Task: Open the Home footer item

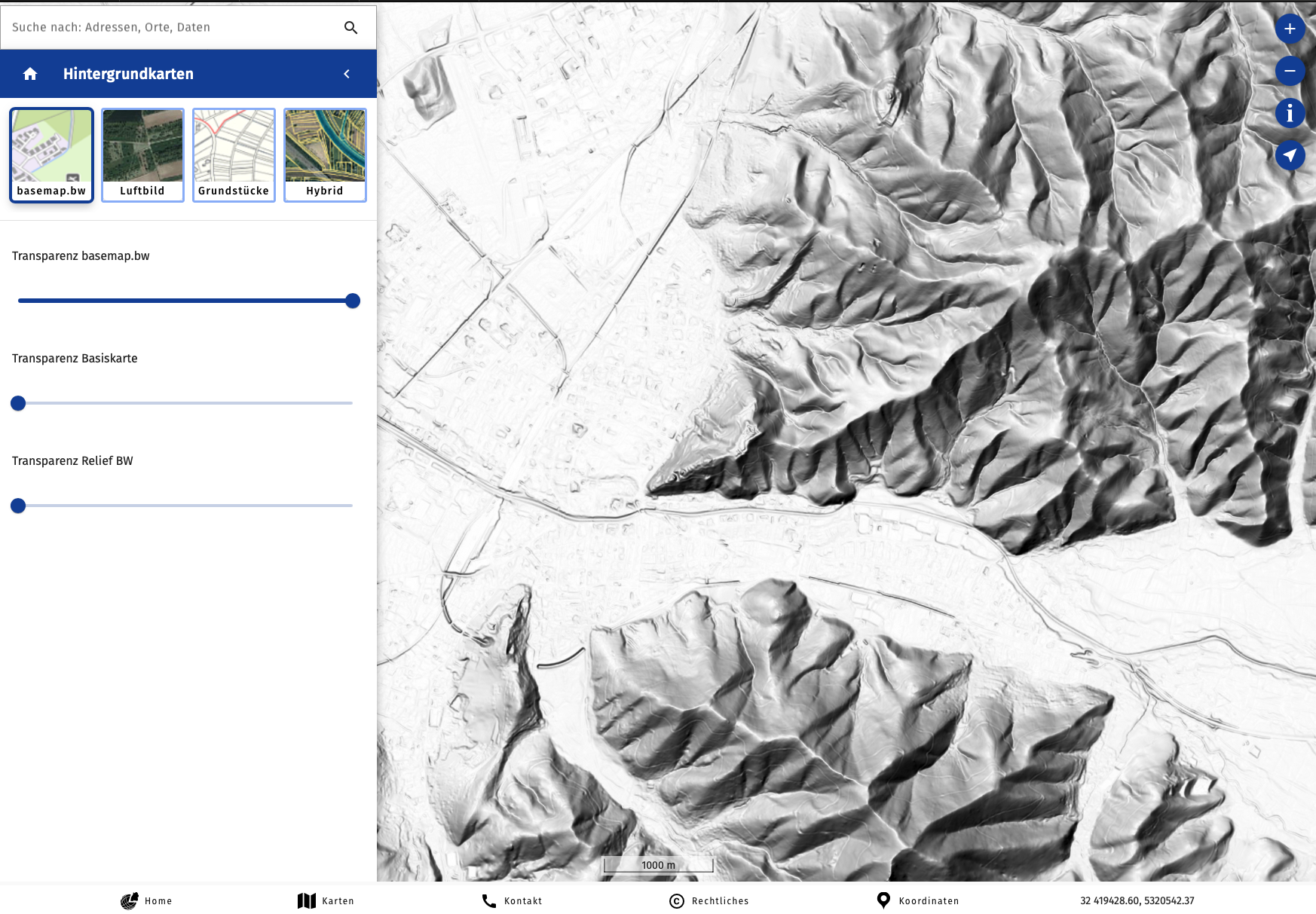Action: [x=147, y=900]
